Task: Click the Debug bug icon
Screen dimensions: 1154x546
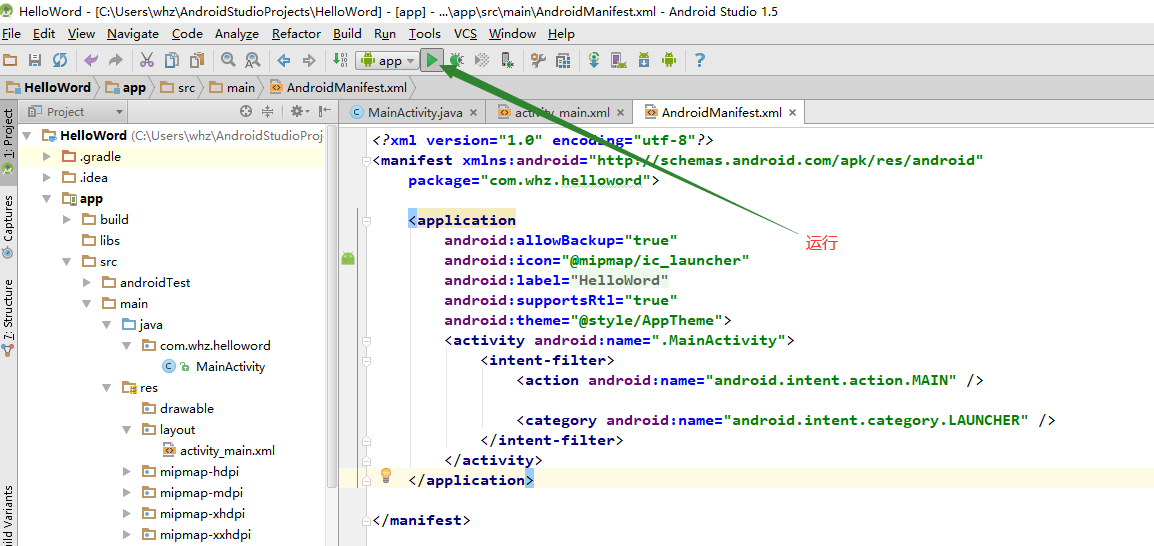Action: [x=457, y=60]
